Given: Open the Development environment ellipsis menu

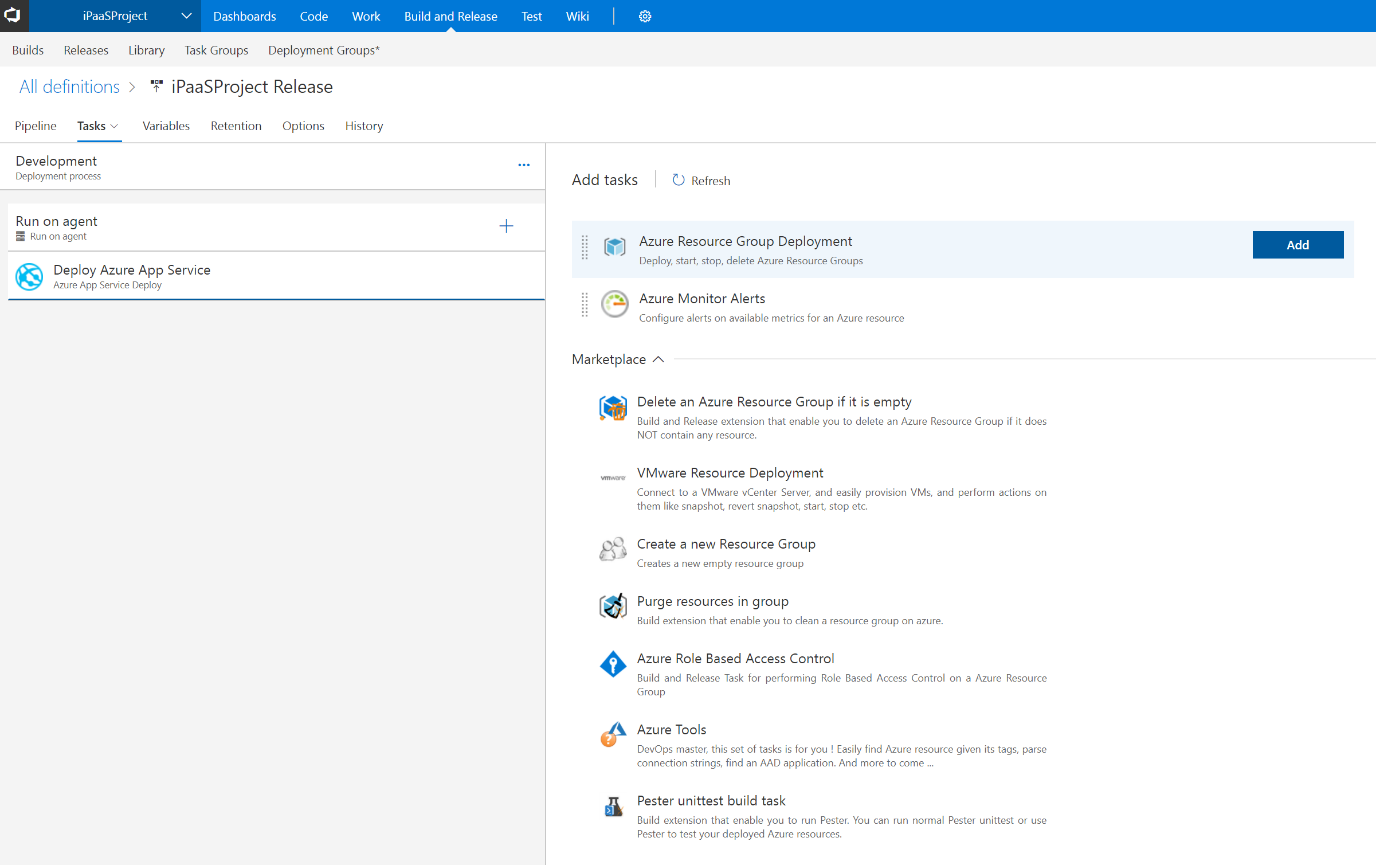Looking at the screenshot, I should pyautogui.click(x=524, y=165).
